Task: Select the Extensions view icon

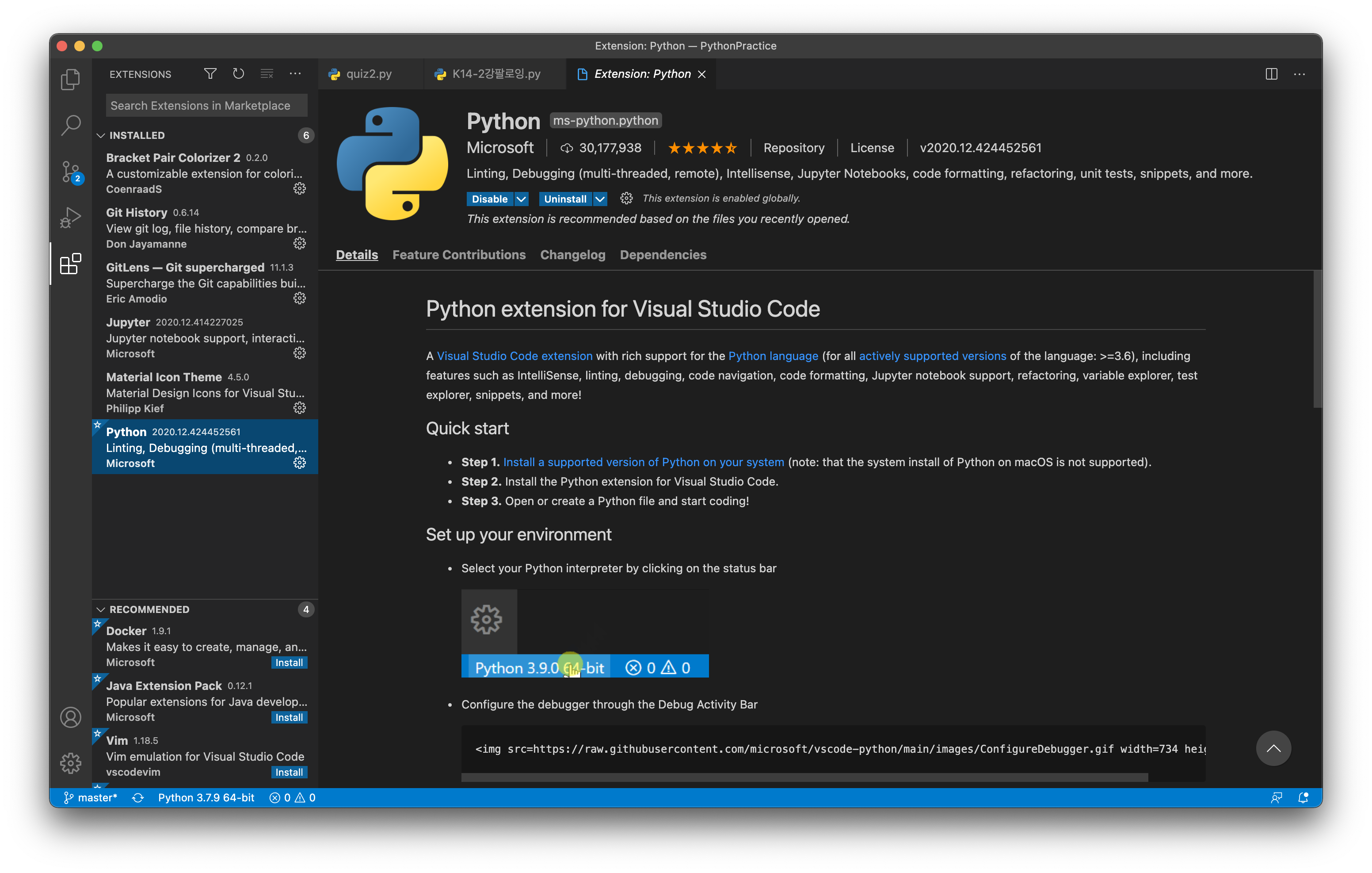Action: pos(71,264)
